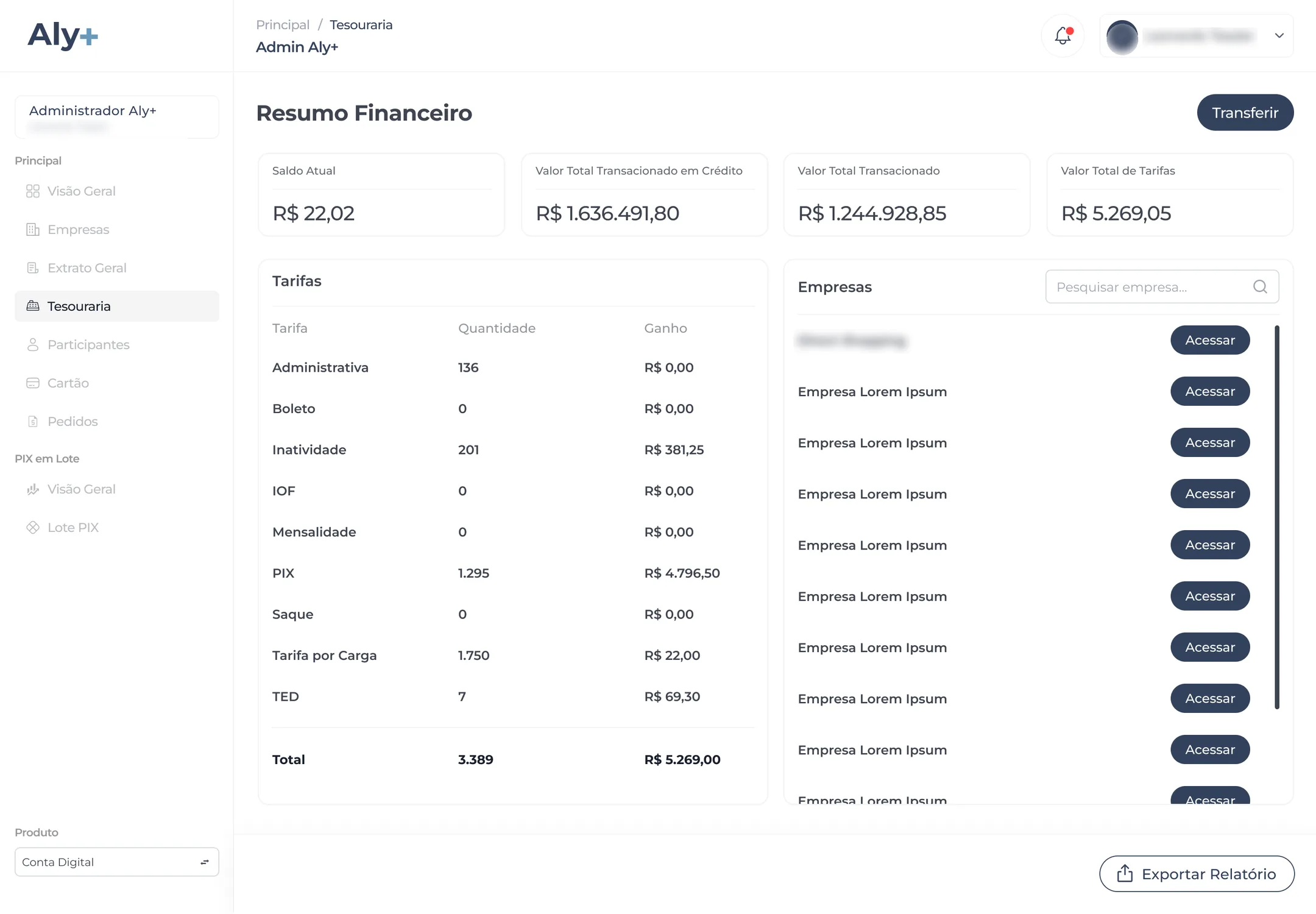Click the Tarifa por Carga row label
1316x914 pixels.
[324, 656]
